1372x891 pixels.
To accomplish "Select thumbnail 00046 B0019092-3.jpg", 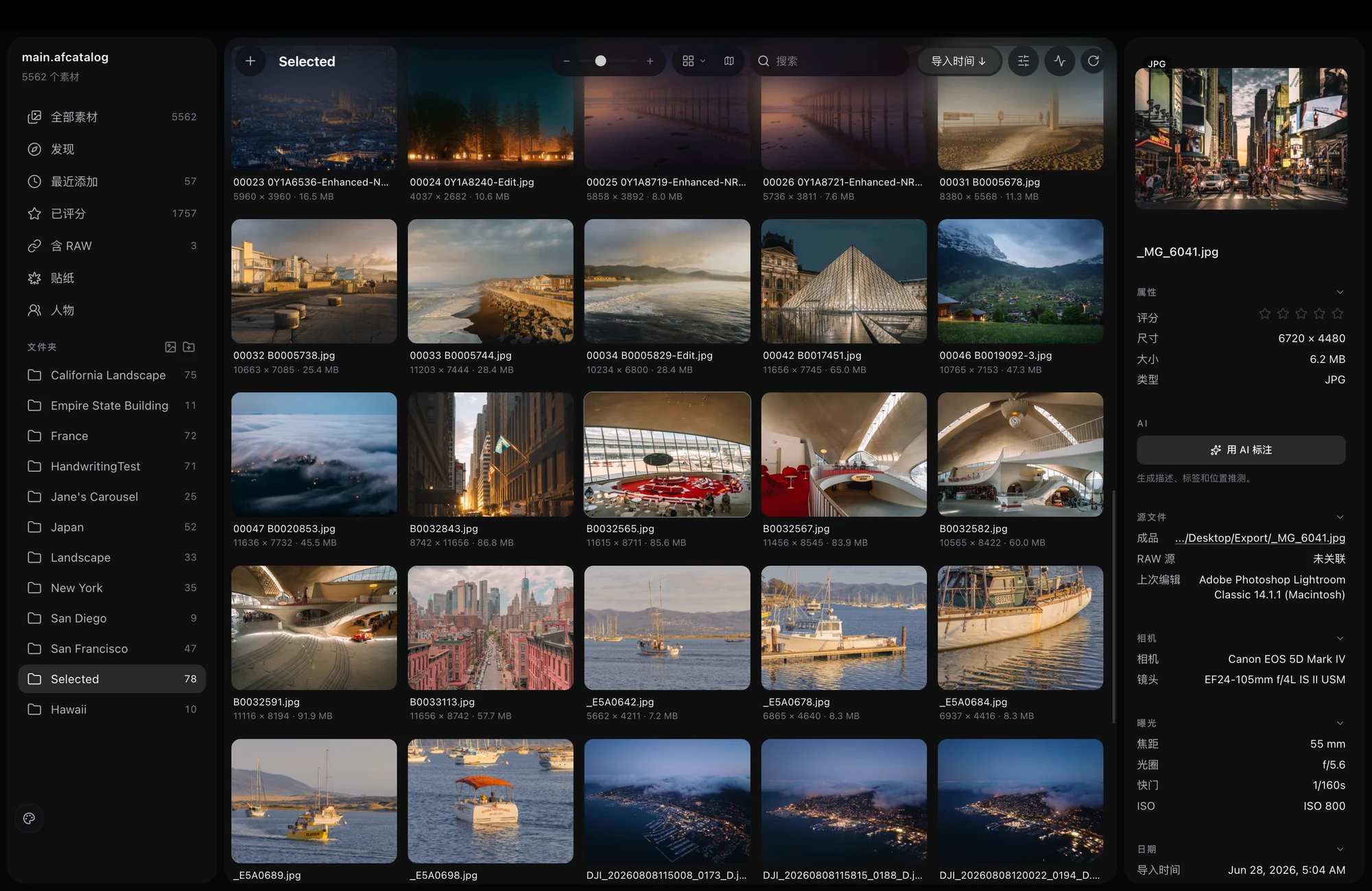I will [x=1021, y=281].
